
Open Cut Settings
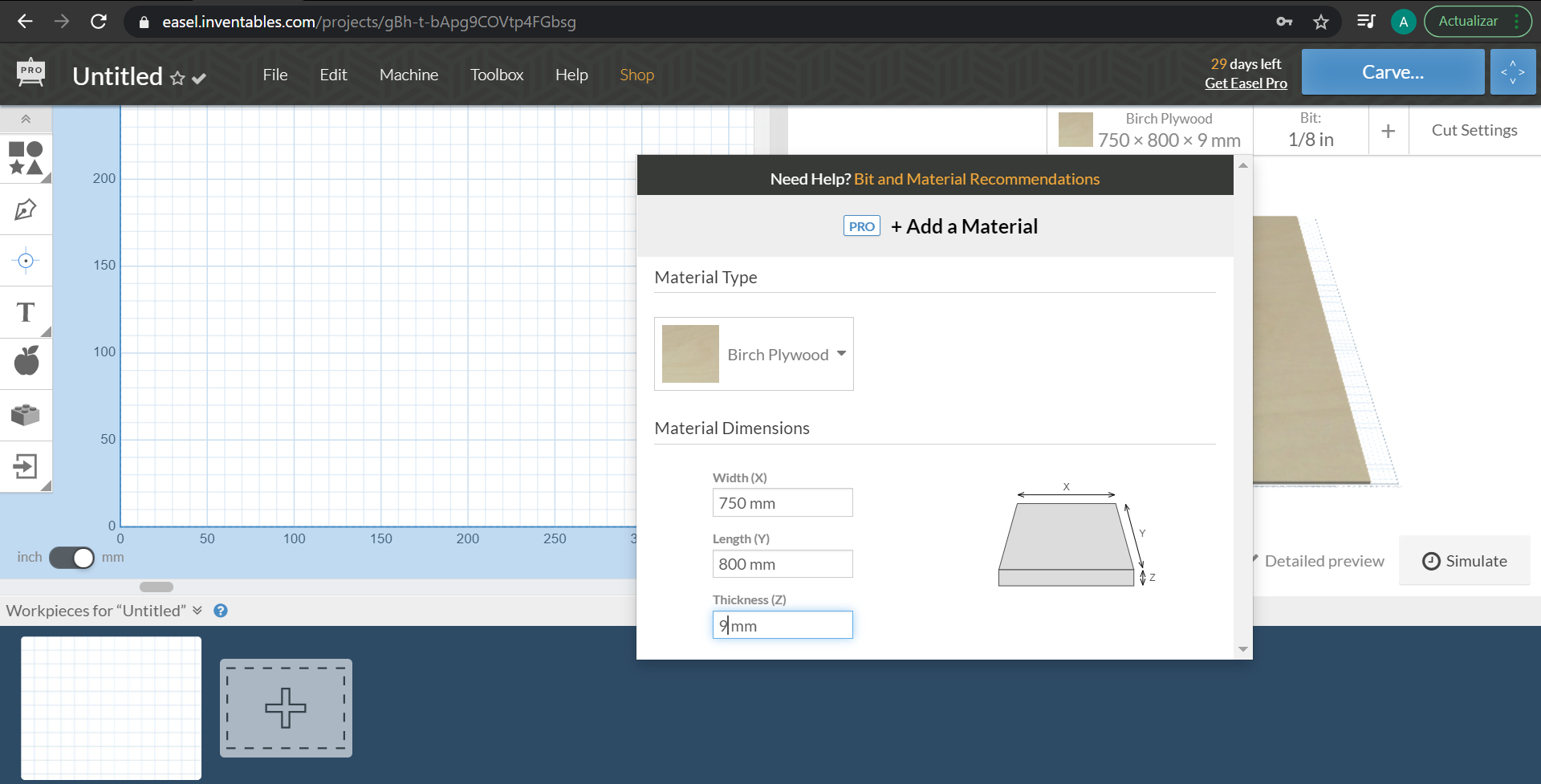pyautogui.click(x=1474, y=130)
